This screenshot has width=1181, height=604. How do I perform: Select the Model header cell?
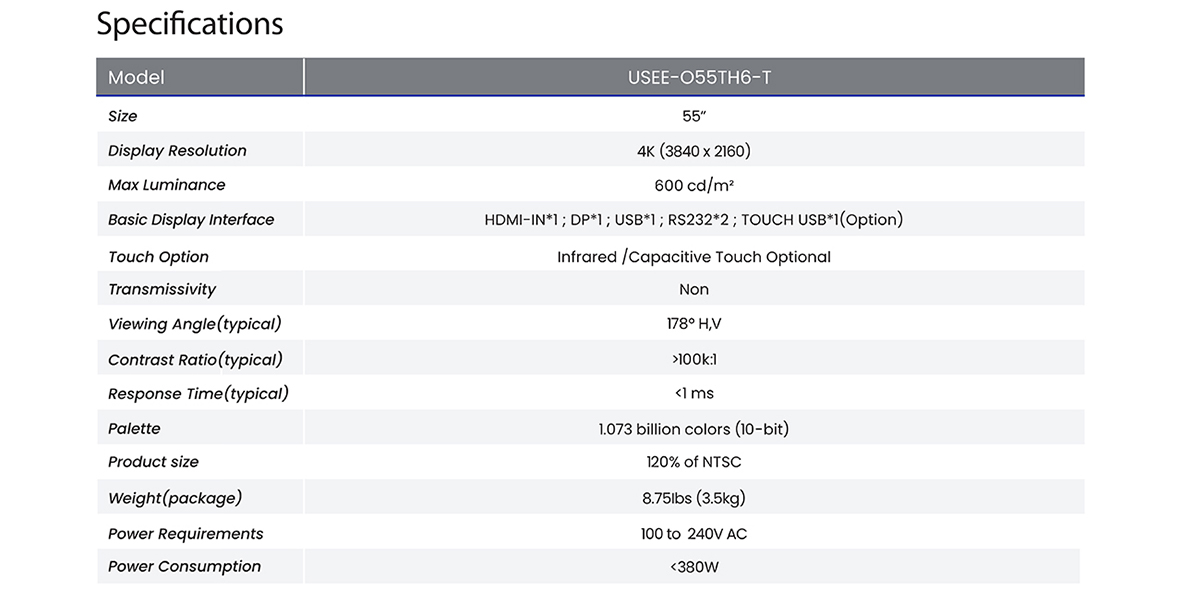click(136, 77)
